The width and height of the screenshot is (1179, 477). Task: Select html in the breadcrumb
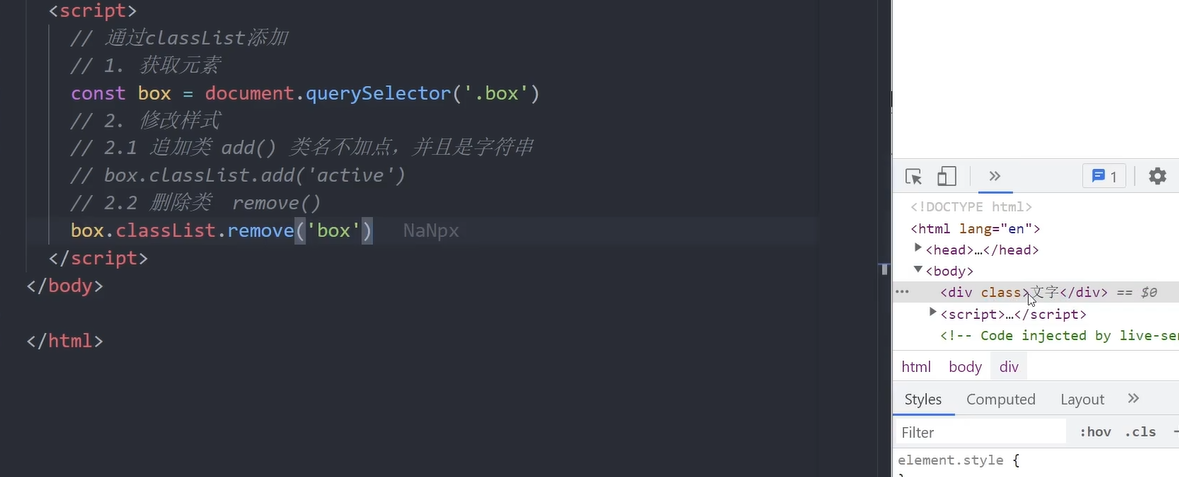pos(916,367)
